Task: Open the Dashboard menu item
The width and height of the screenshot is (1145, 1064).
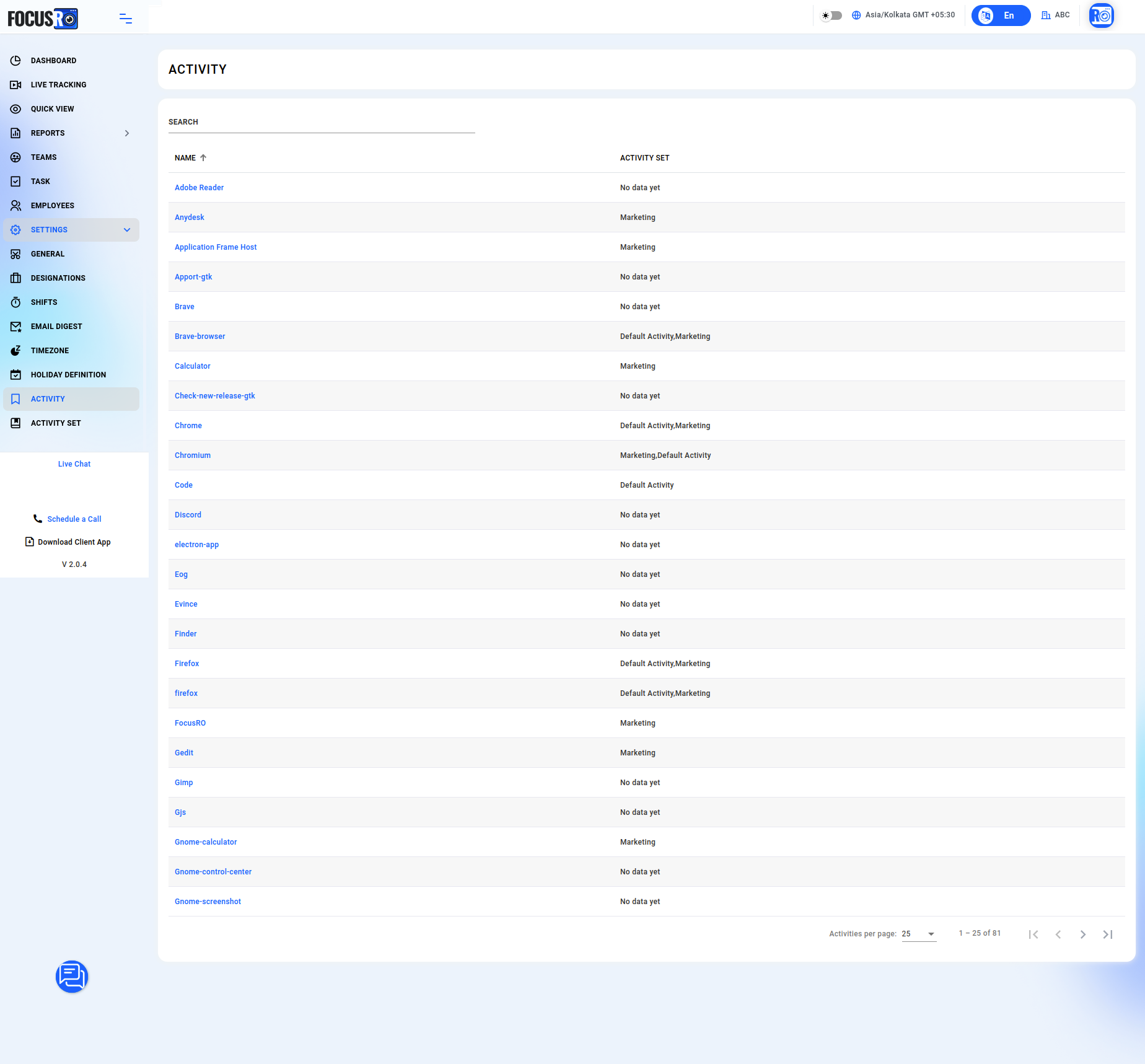Action: pos(71,61)
